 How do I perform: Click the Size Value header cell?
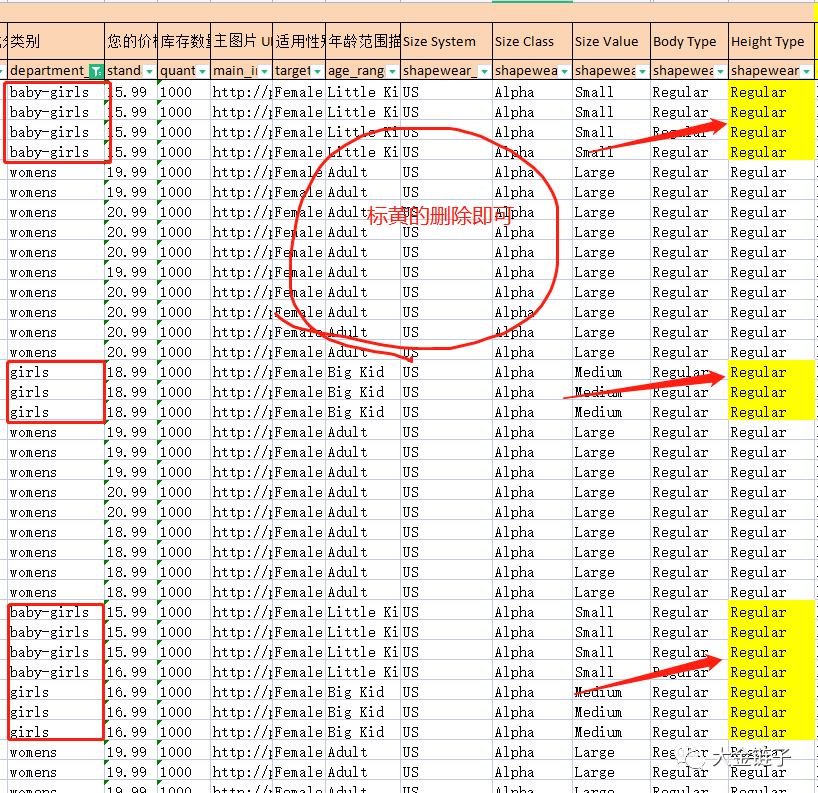coord(610,42)
